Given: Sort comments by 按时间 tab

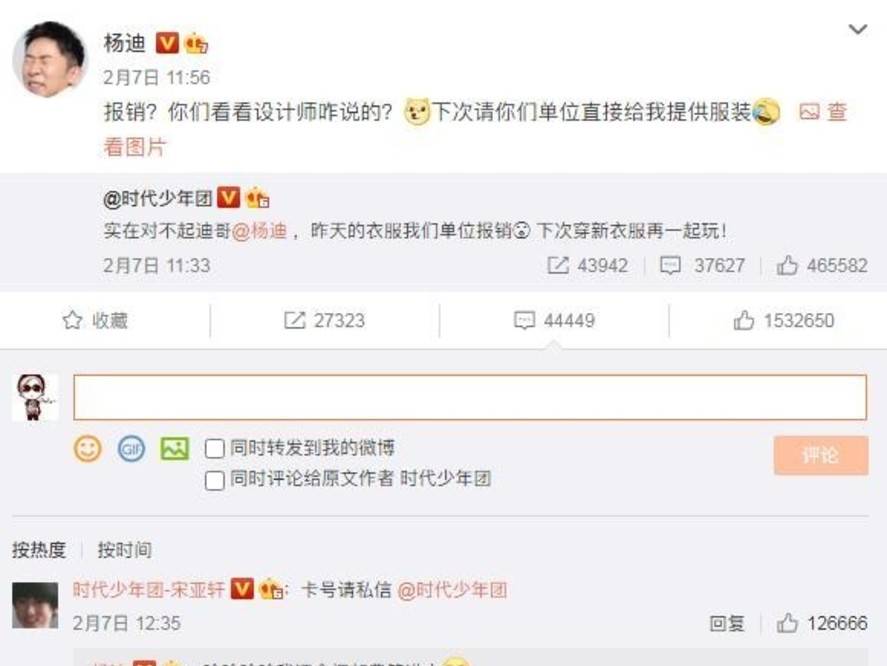Looking at the screenshot, I should click(x=124, y=549).
